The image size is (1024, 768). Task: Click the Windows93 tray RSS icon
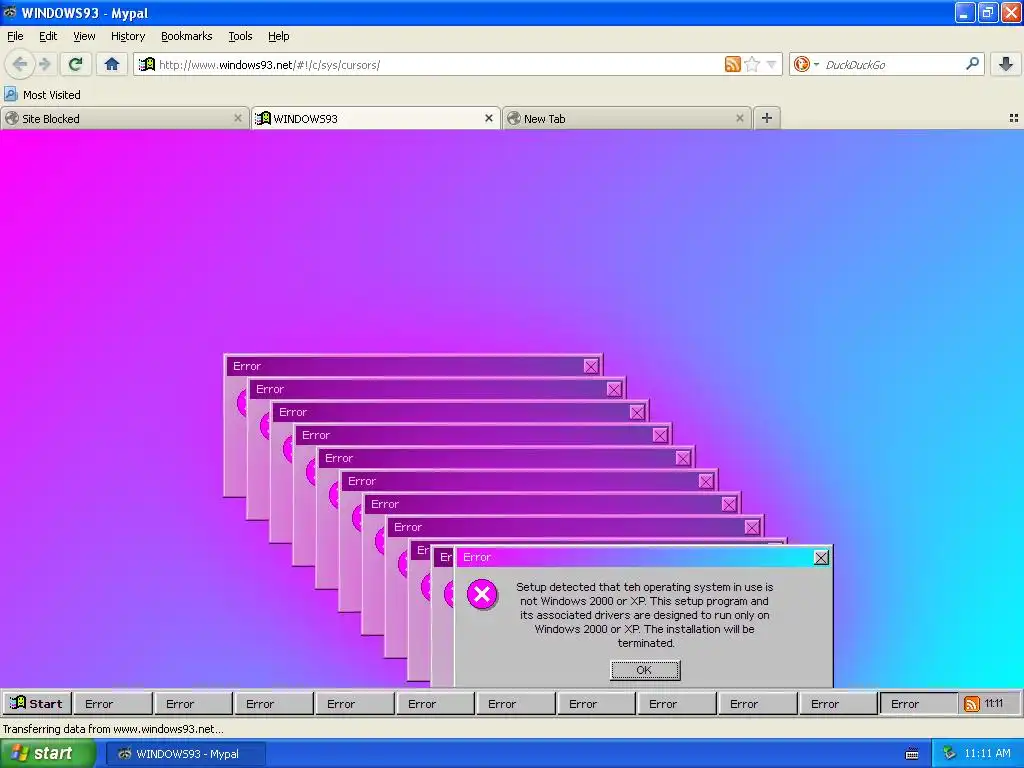972,703
